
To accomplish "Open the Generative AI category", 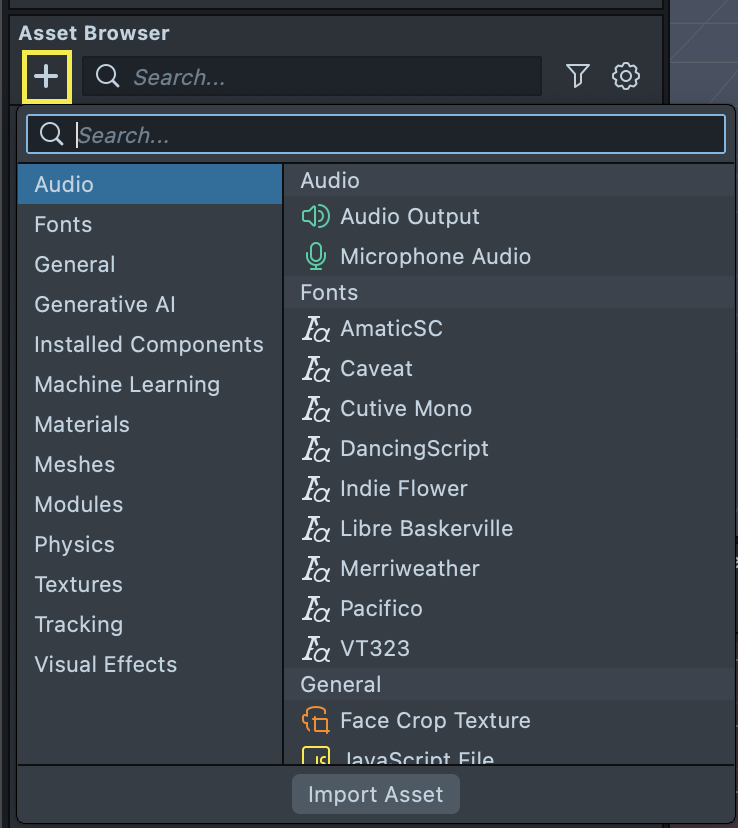I will click(105, 305).
